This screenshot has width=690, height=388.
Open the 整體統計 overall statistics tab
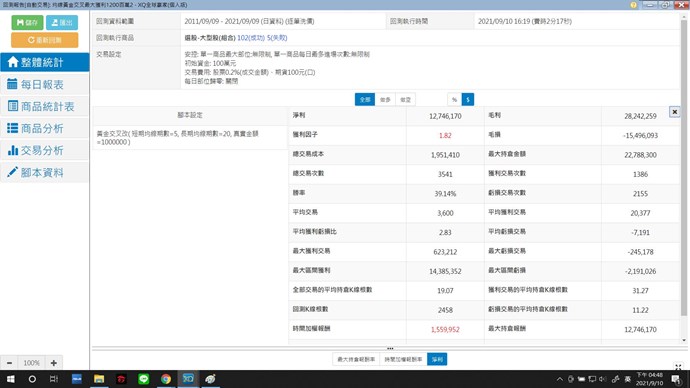44,62
